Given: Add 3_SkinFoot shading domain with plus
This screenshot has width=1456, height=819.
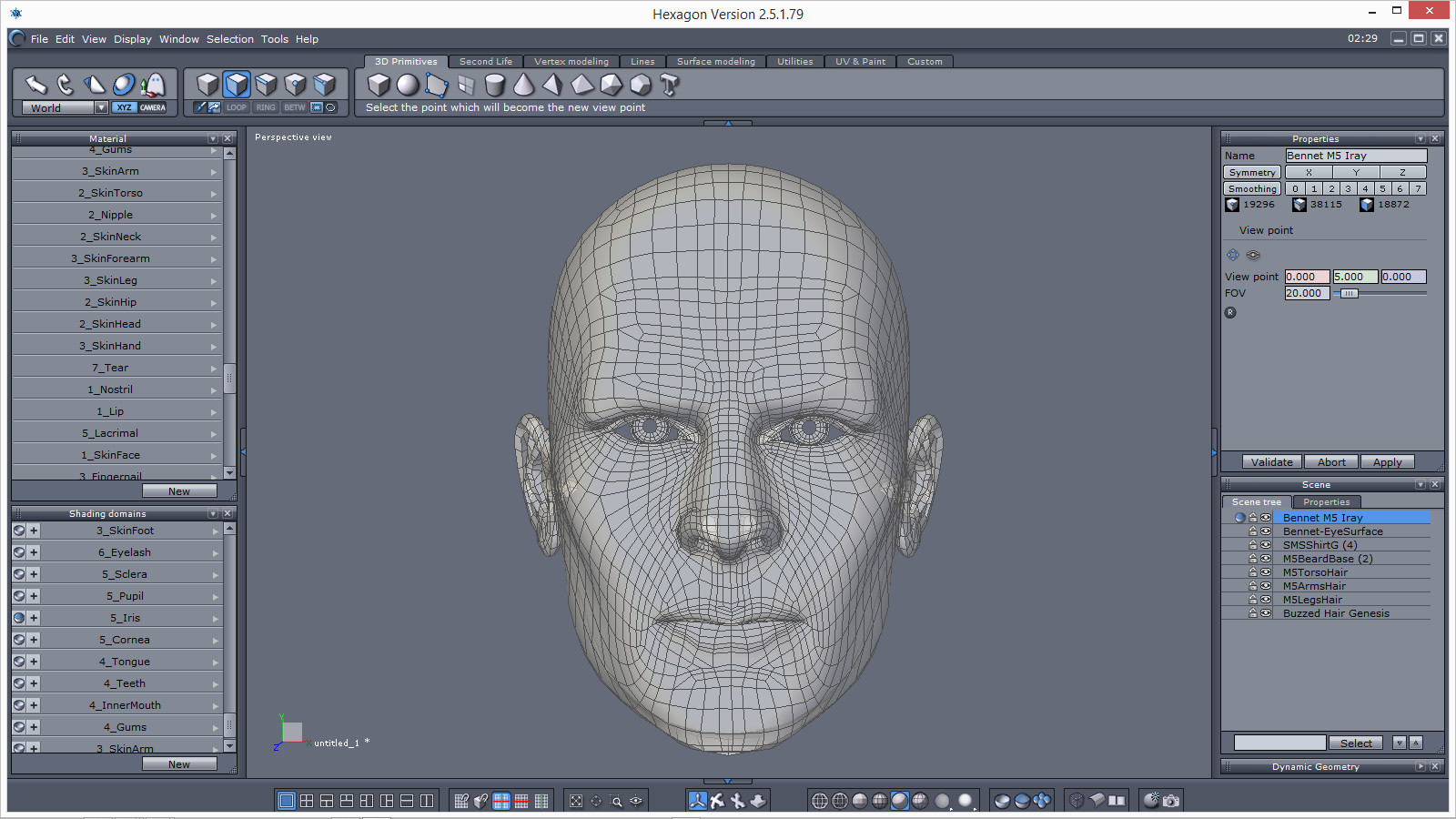Looking at the screenshot, I should tap(34, 531).
